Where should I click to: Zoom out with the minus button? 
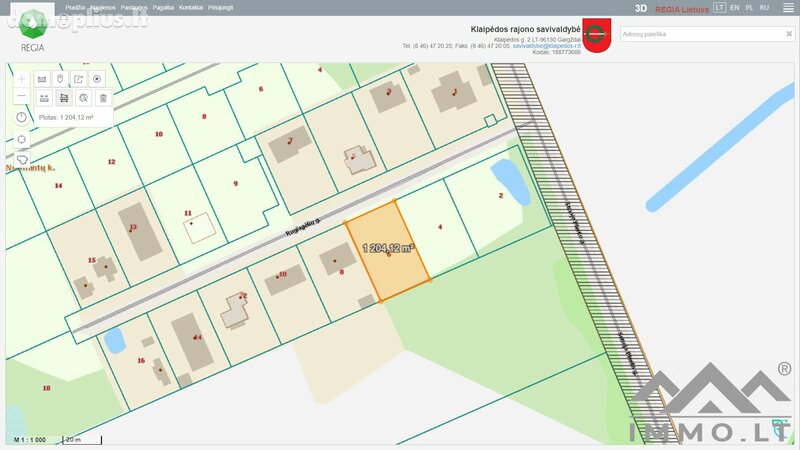(x=21, y=96)
